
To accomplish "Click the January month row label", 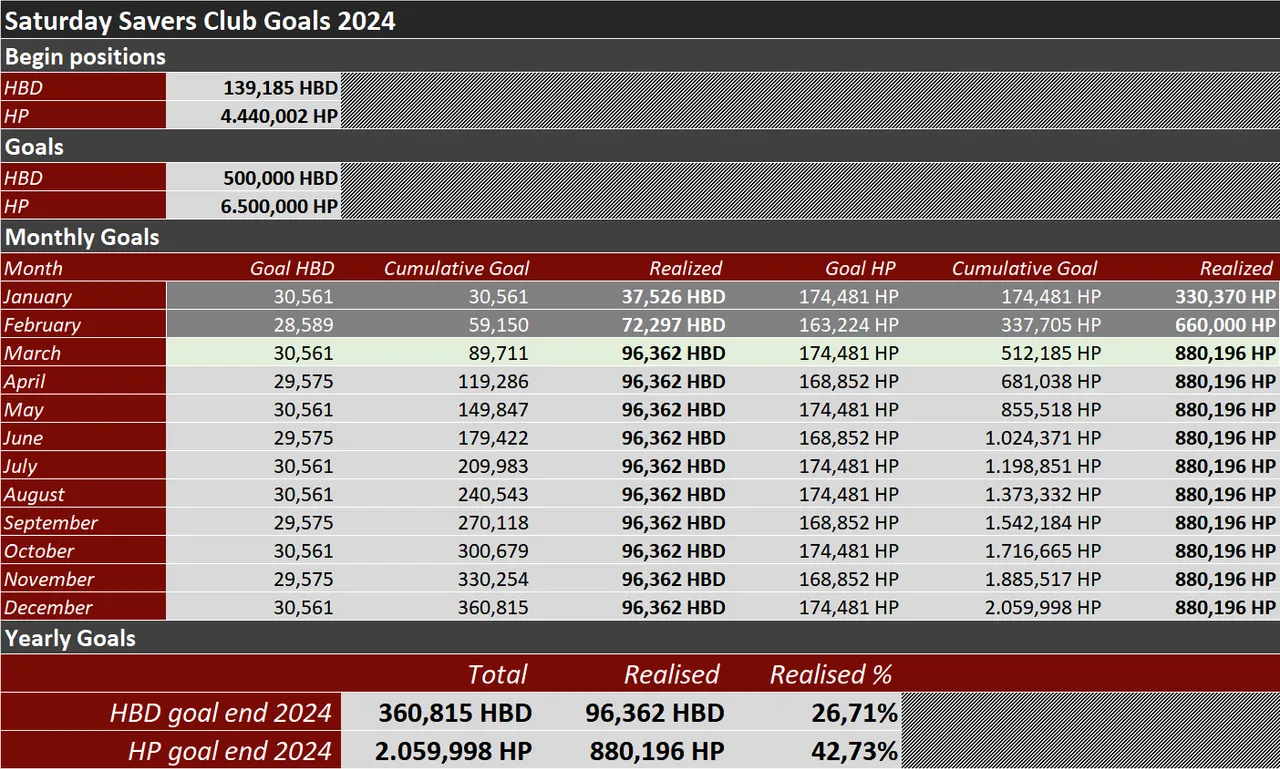I will tap(83, 296).
